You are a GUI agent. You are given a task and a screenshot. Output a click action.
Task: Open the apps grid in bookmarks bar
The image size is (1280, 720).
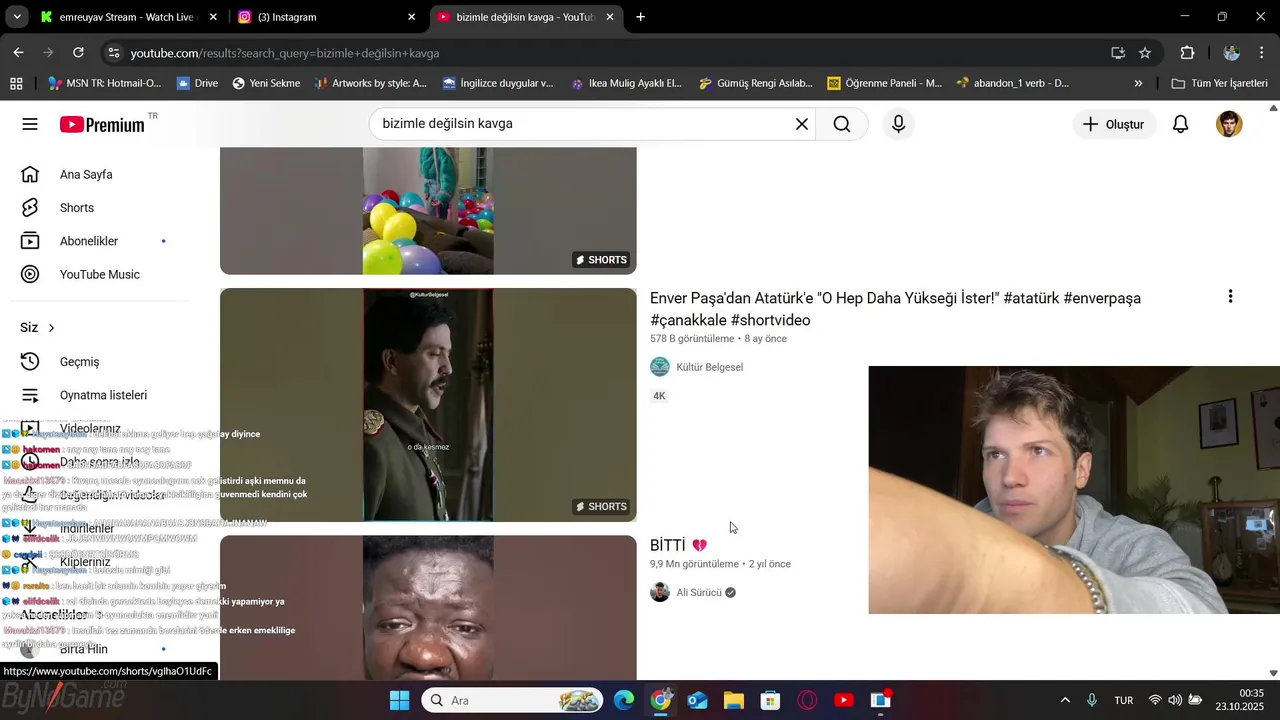16,83
